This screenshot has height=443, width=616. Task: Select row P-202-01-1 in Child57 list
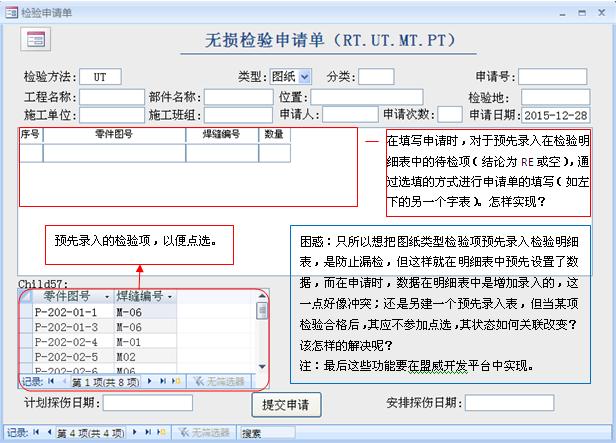point(66,311)
